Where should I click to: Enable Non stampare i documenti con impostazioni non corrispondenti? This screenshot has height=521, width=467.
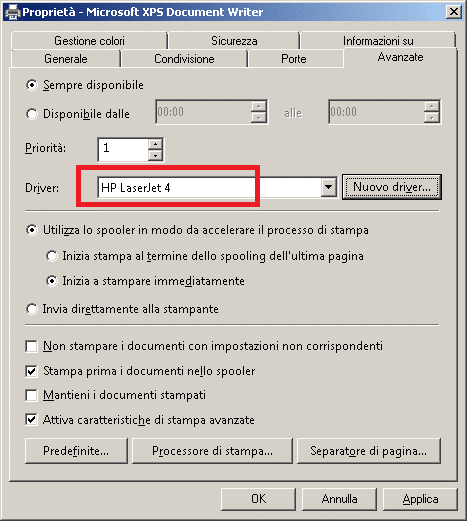pyautogui.click(x=31, y=346)
